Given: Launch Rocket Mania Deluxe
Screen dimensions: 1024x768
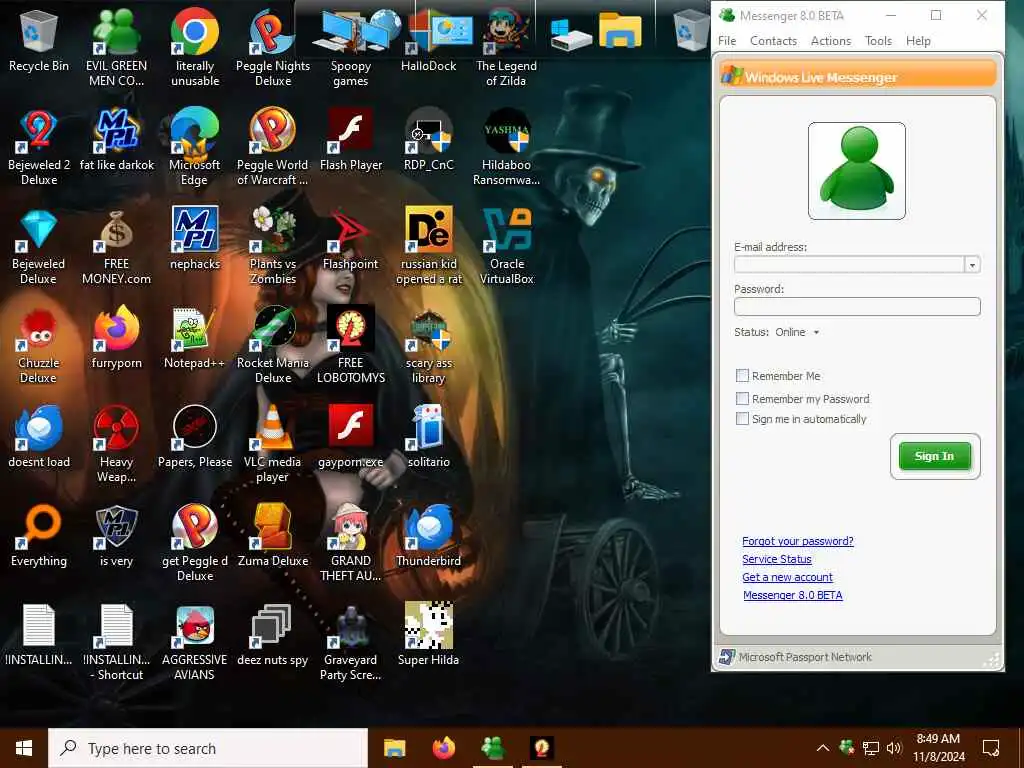Looking at the screenshot, I should coord(273,346).
